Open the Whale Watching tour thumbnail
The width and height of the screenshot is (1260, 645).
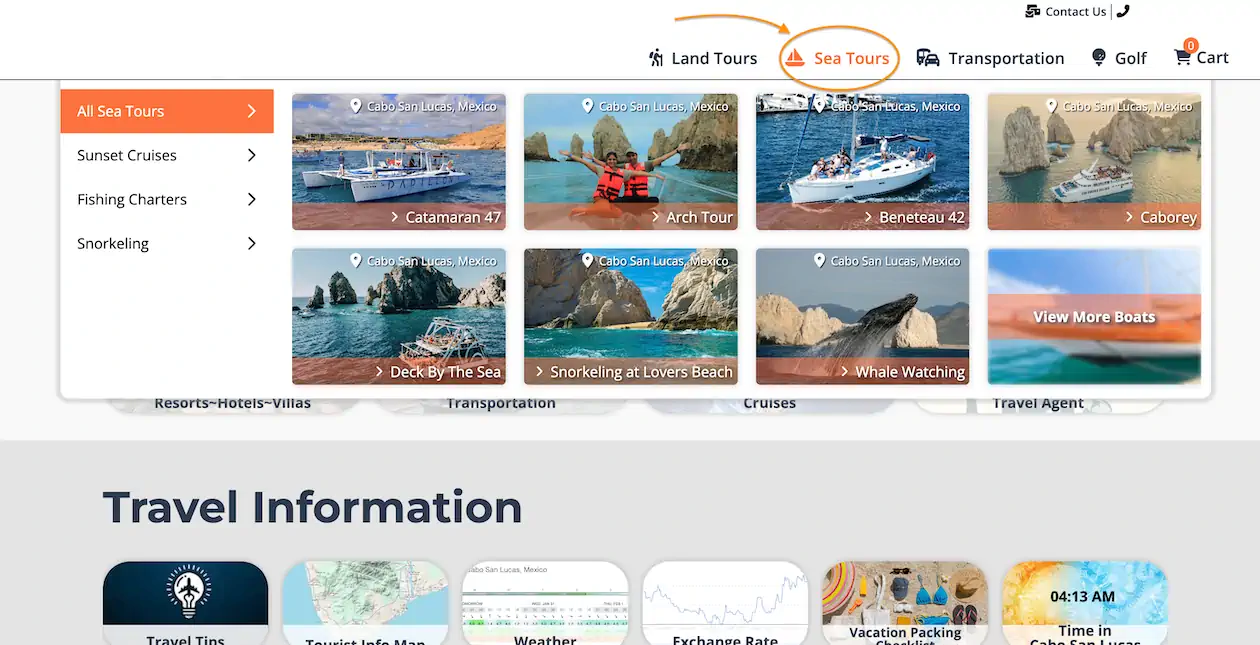click(862, 316)
